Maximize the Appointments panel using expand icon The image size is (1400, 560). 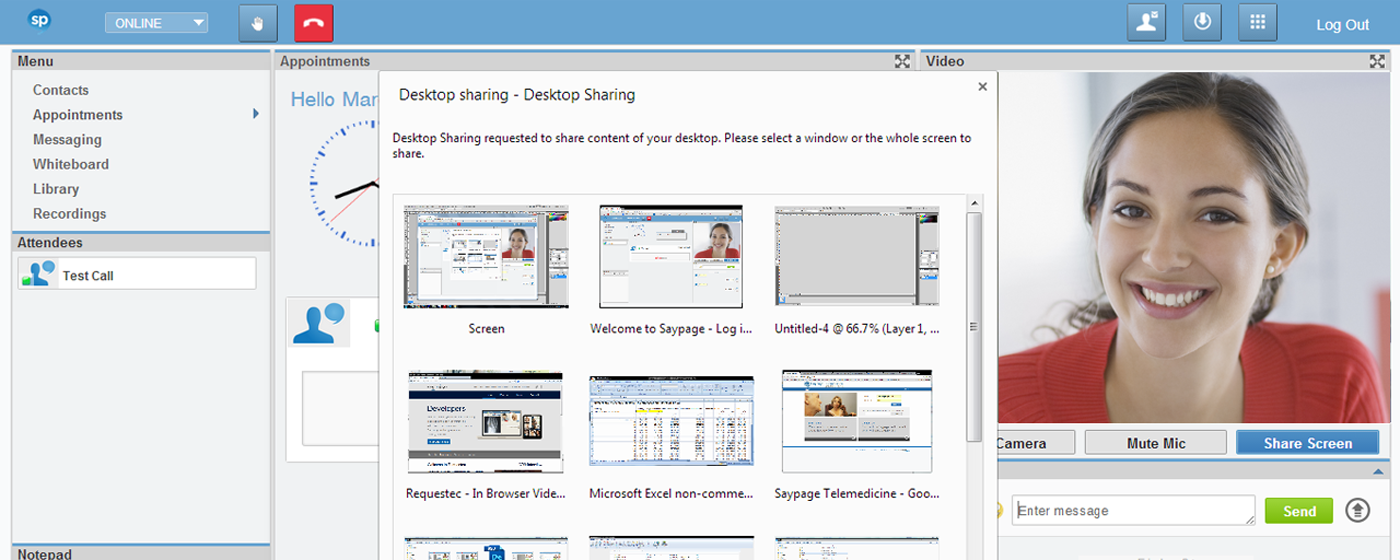(x=902, y=61)
